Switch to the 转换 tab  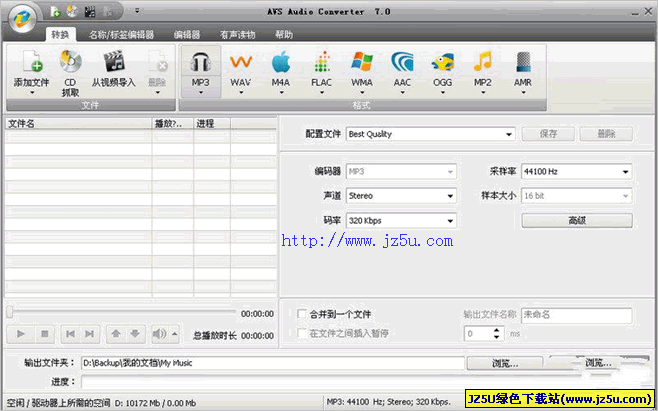[60, 35]
